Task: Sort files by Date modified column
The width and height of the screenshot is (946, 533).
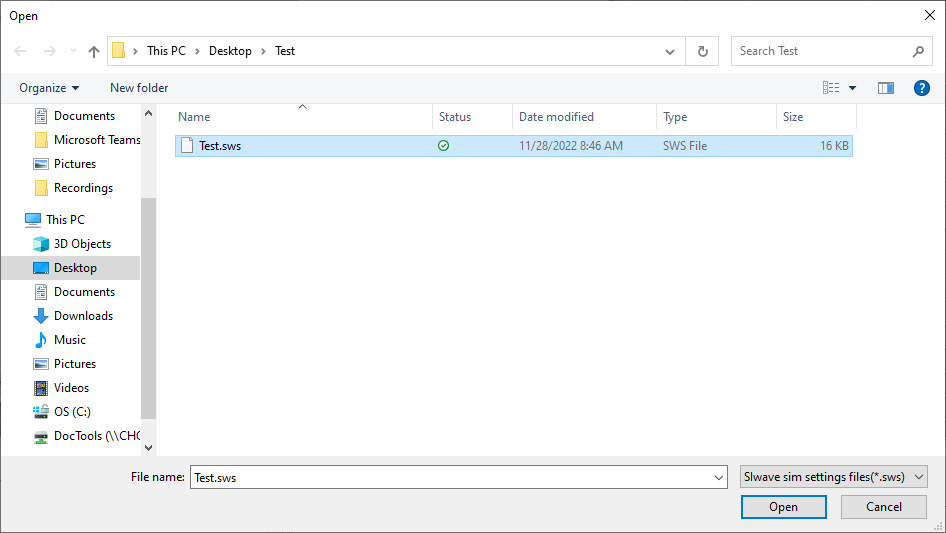Action: point(556,117)
